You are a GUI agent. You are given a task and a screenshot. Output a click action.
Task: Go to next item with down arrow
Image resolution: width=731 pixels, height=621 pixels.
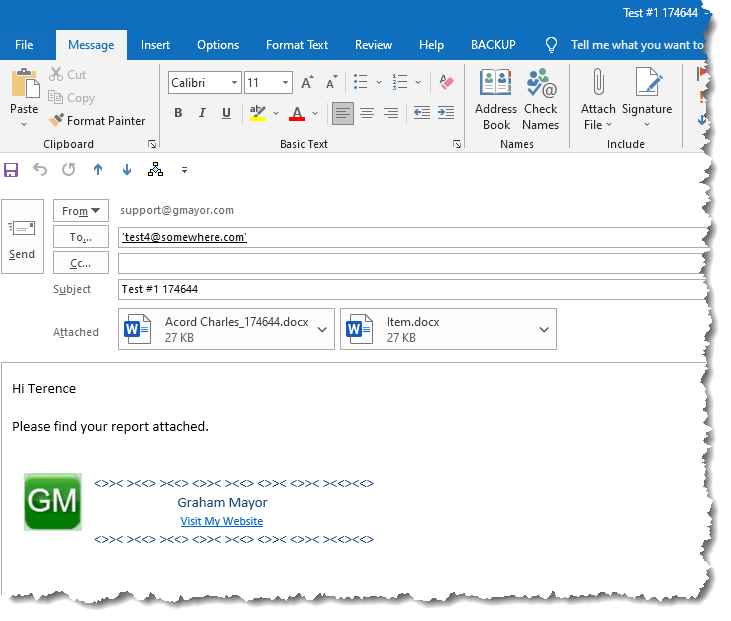(127, 170)
